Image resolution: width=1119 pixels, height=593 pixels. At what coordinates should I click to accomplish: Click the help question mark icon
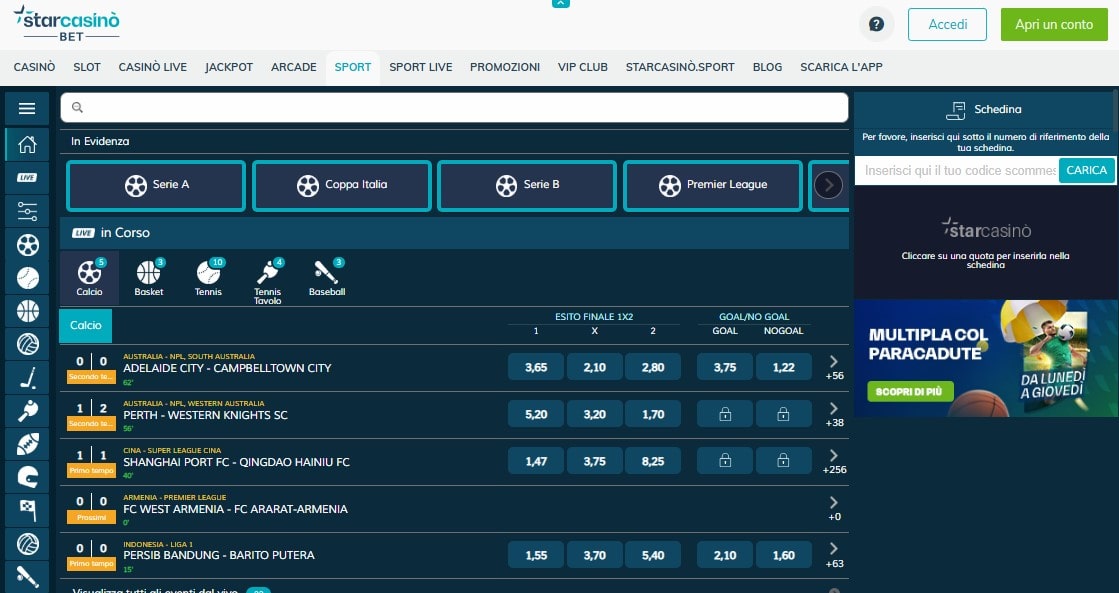click(876, 24)
